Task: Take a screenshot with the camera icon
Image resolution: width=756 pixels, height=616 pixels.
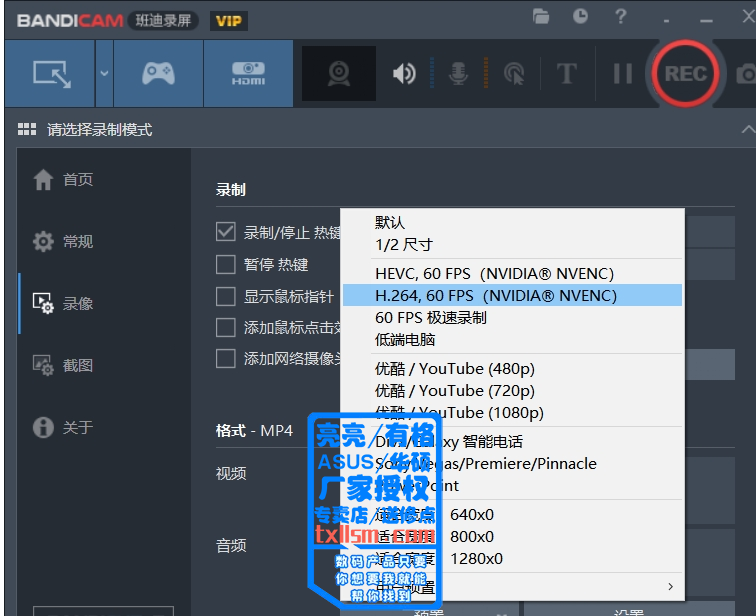Action: (746, 74)
